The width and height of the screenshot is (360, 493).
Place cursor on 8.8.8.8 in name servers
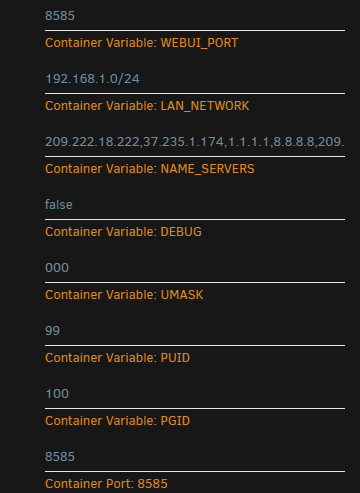tap(294, 142)
